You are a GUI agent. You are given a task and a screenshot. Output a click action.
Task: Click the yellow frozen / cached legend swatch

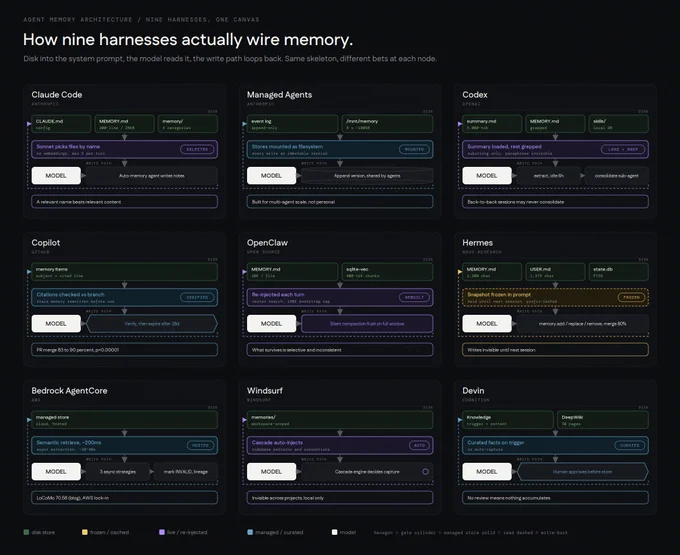(85, 532)
